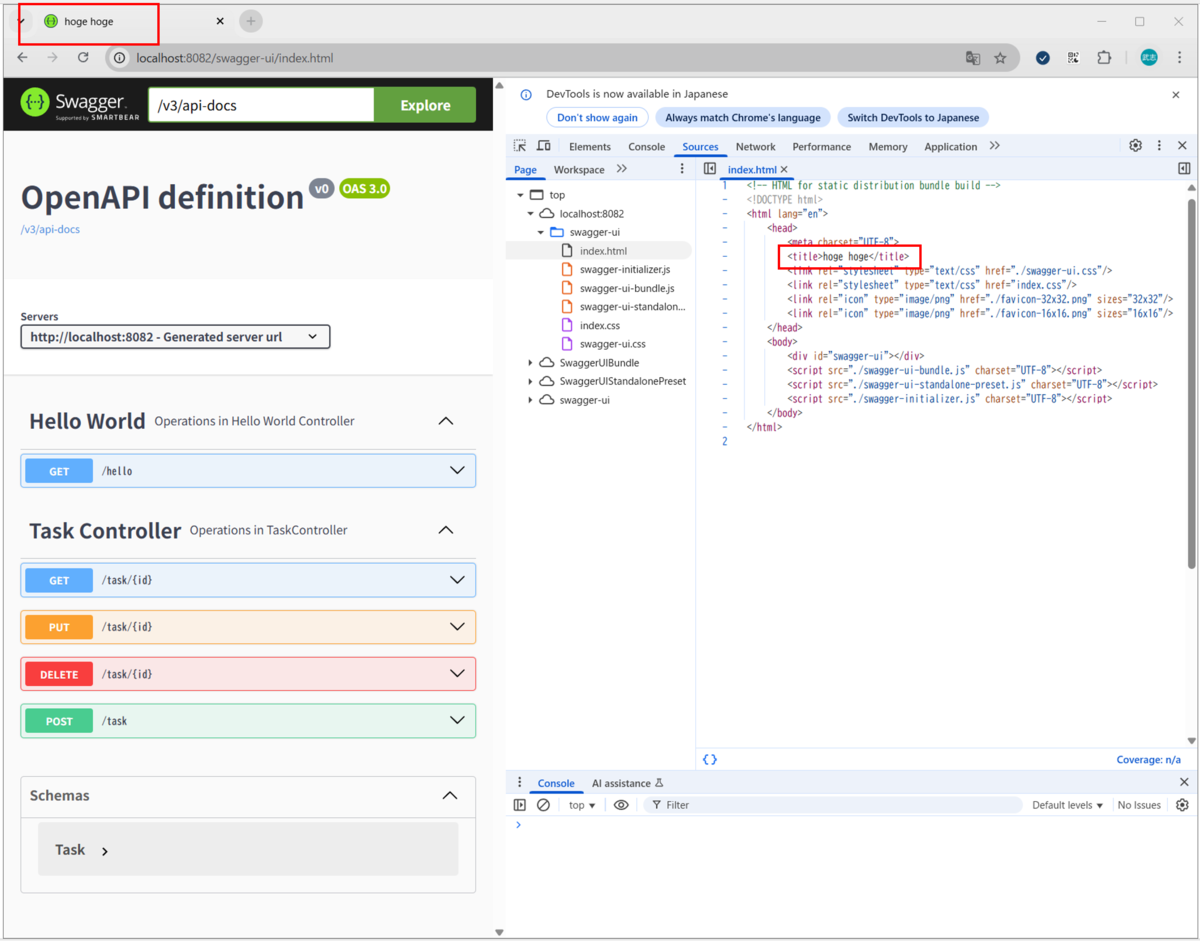Viewport: 1200px width, 941px height.
Task: Click the Swagger API URL input field
Action: tap(261, 105)
